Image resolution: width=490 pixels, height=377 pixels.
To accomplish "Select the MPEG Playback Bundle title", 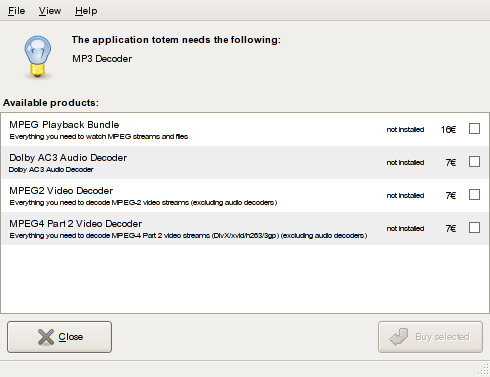I will point(64,125).
